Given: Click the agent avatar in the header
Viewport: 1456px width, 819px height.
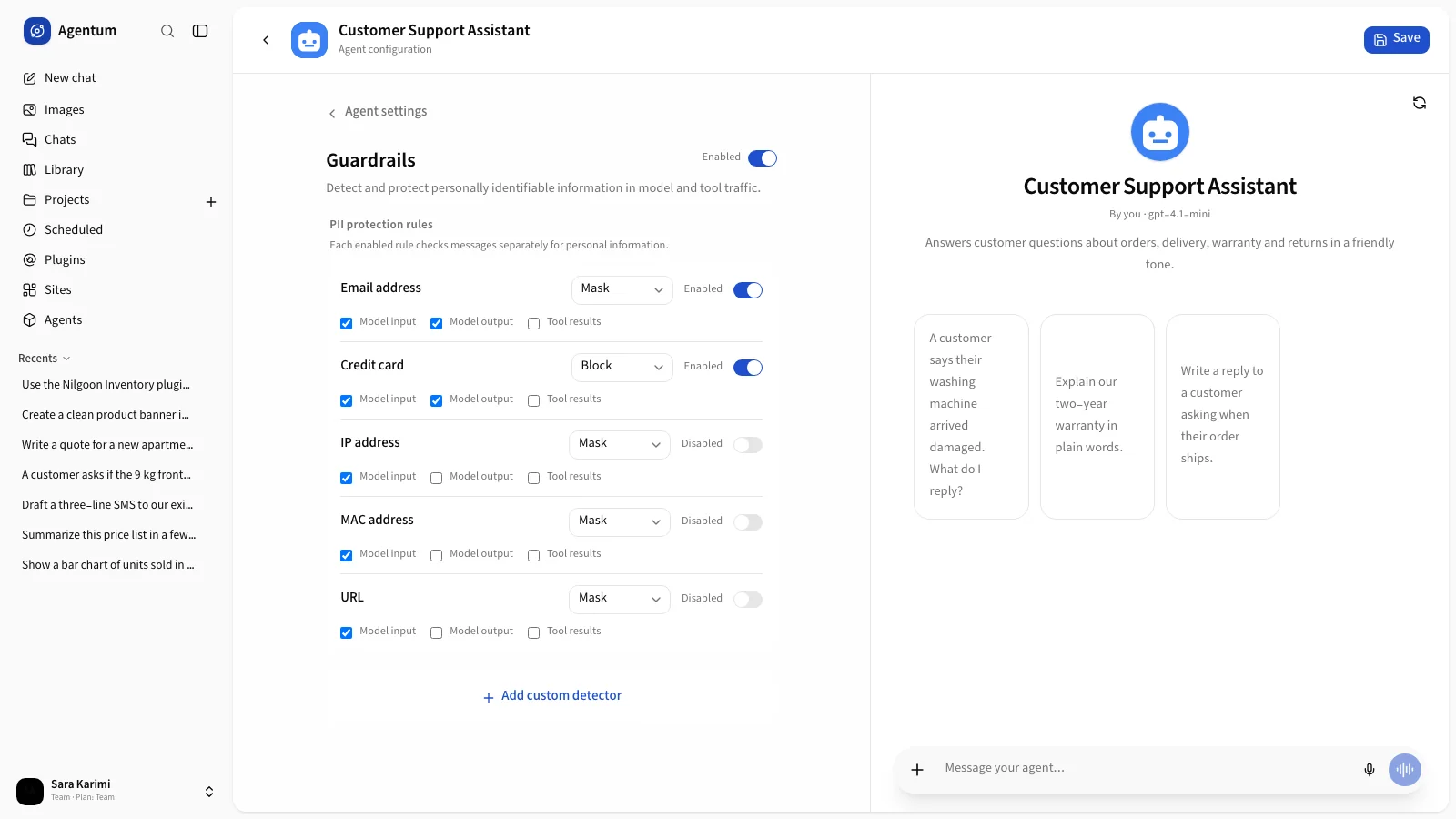Looking at the screenshot, I should point(309,40).
